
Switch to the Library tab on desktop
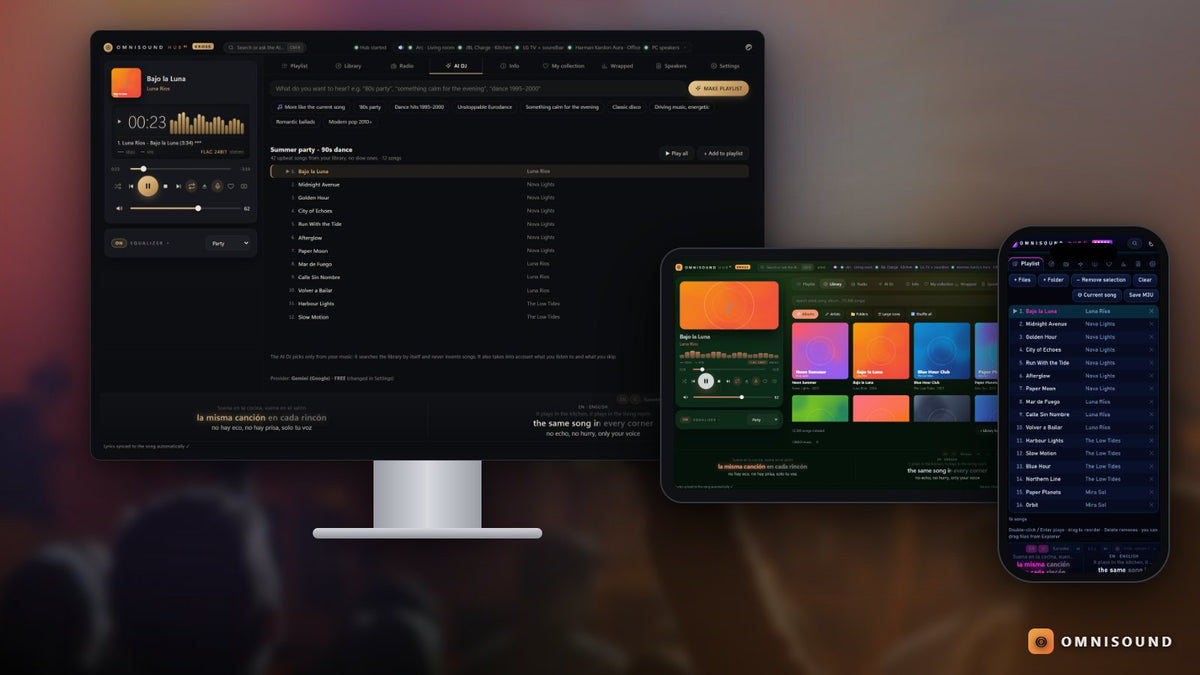point(348,66)
